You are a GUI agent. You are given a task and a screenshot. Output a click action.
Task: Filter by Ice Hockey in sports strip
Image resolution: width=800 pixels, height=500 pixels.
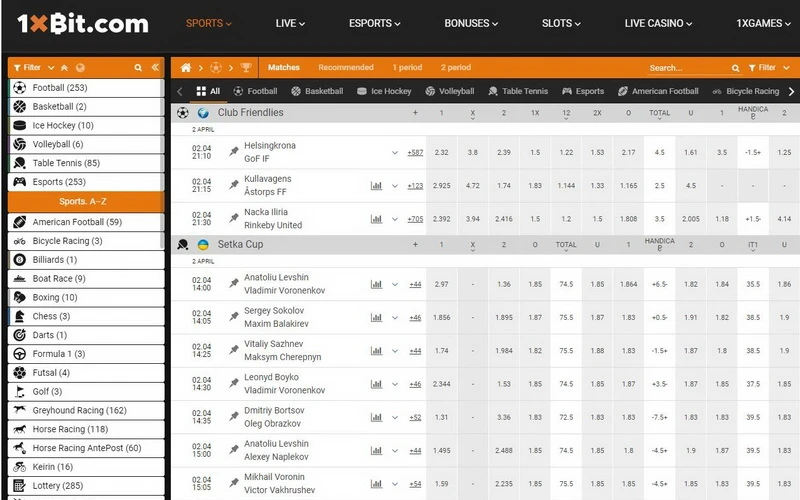coord(384,91)
